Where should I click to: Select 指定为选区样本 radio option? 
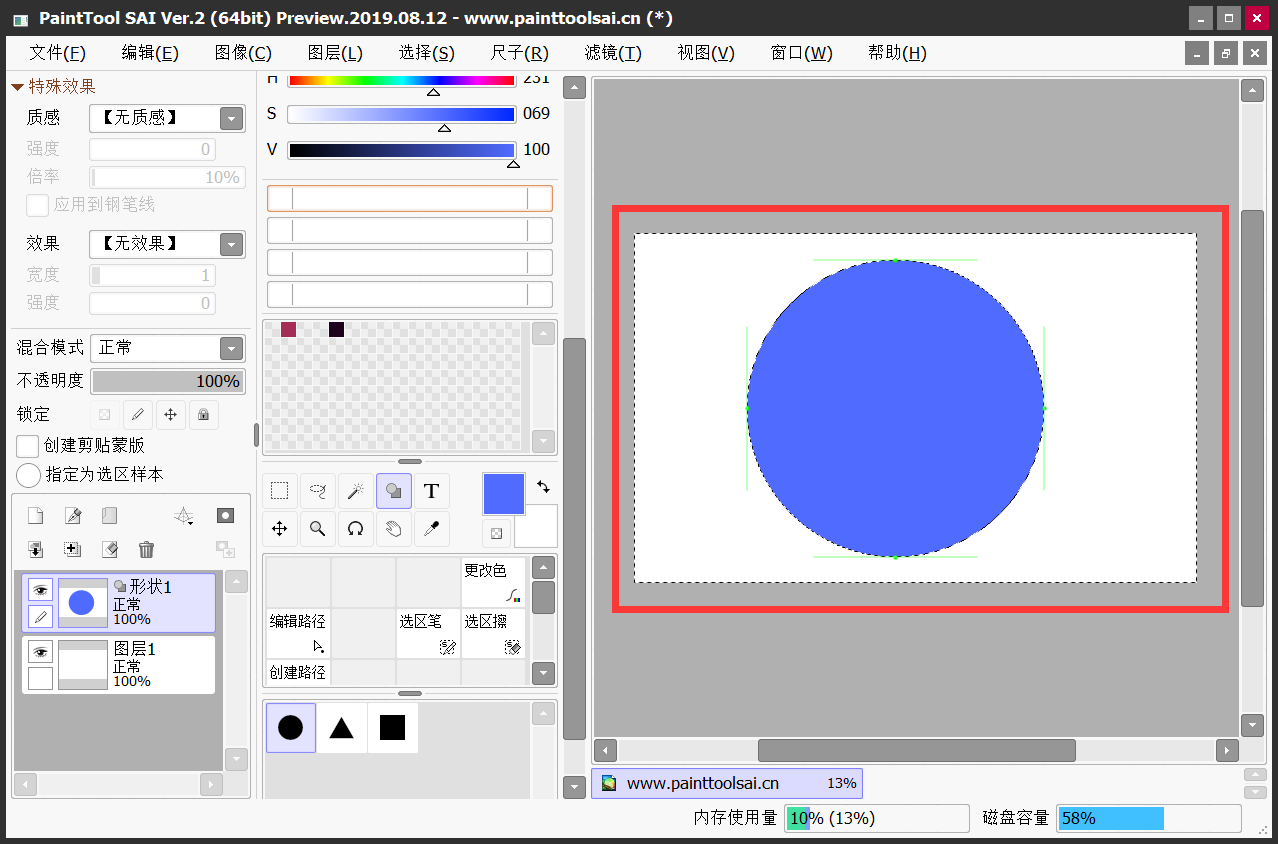click(x=29, y=475)
